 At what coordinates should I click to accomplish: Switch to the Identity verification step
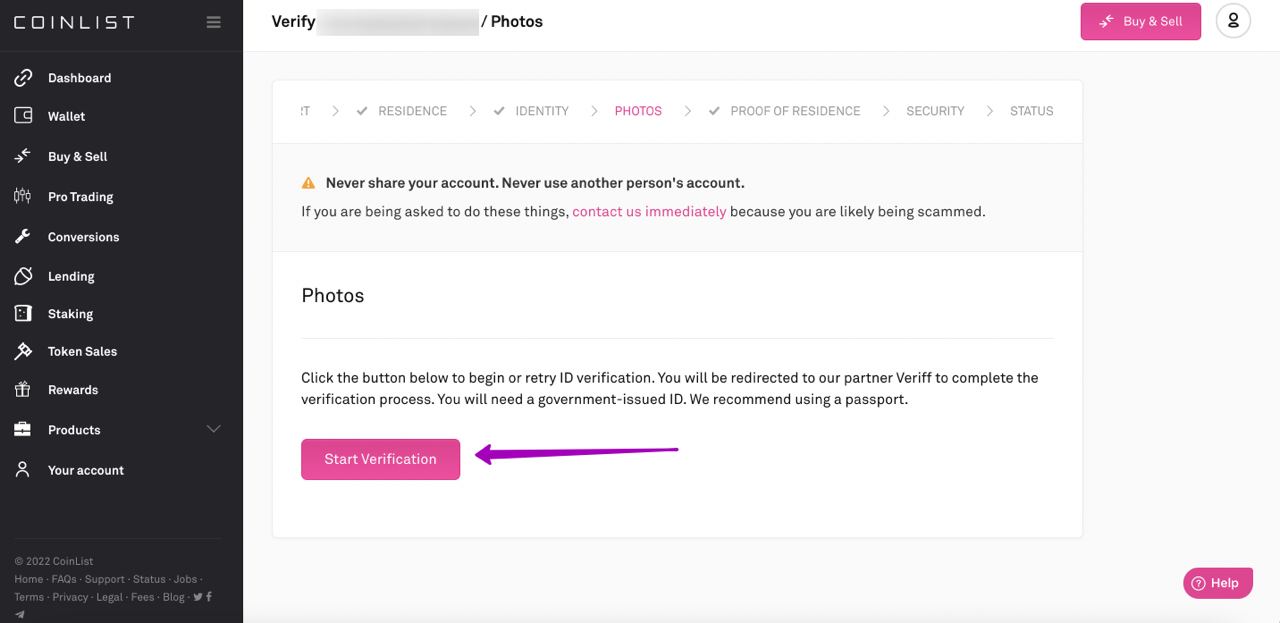(x=541, y=111)
